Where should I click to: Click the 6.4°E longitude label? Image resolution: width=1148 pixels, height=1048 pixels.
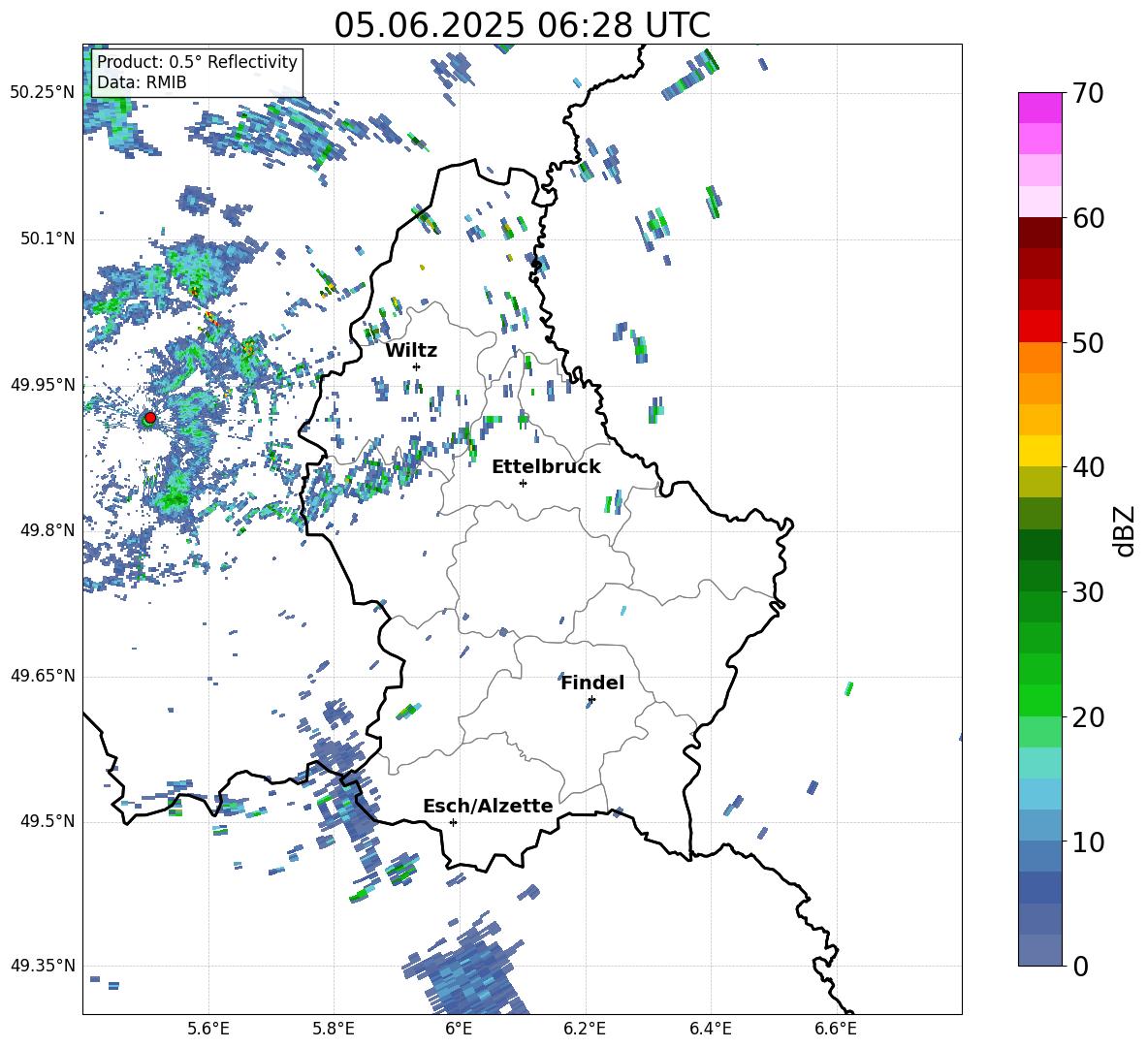click(x=710, y=1030)
